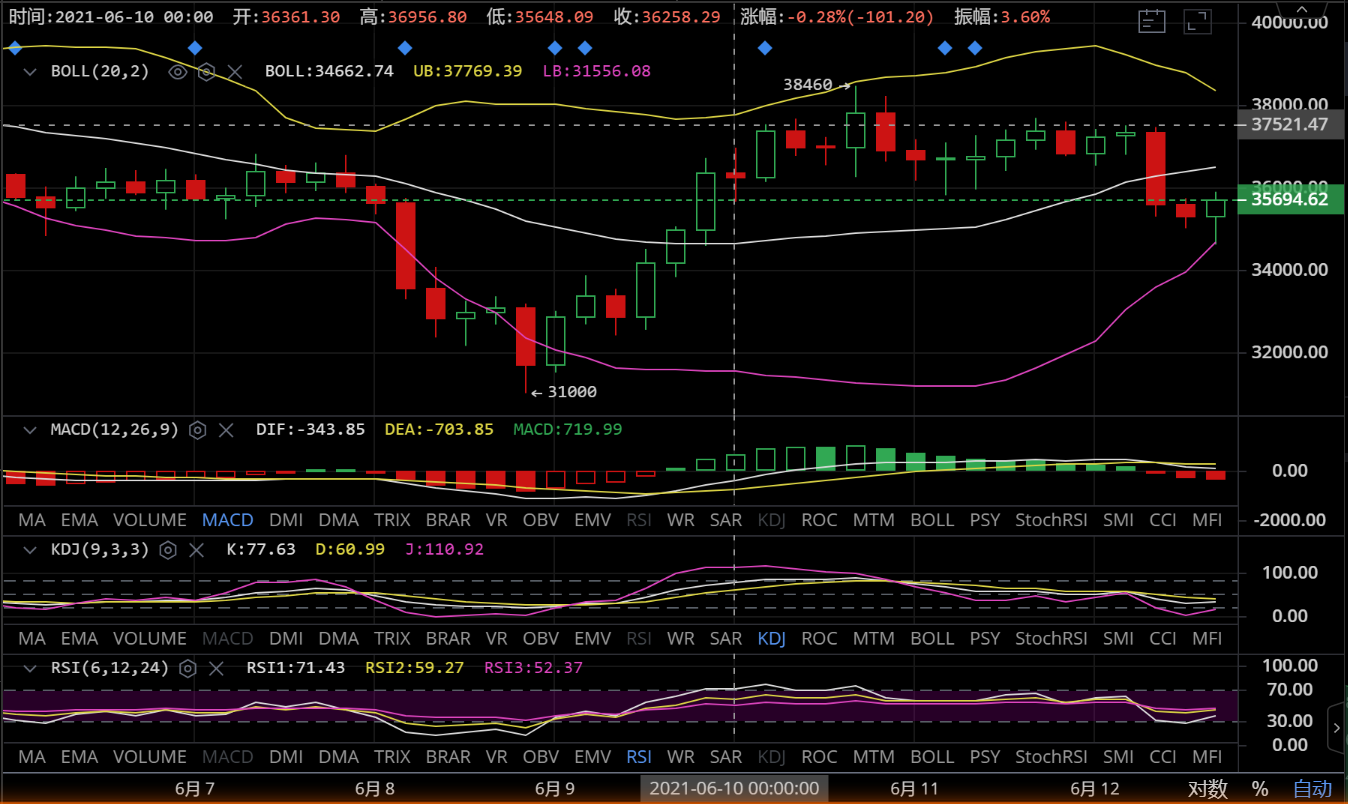Close the KDJ(9,3,3) indicator pane
The height and width of the screenshot is (804, 1348).
point(197,549)
